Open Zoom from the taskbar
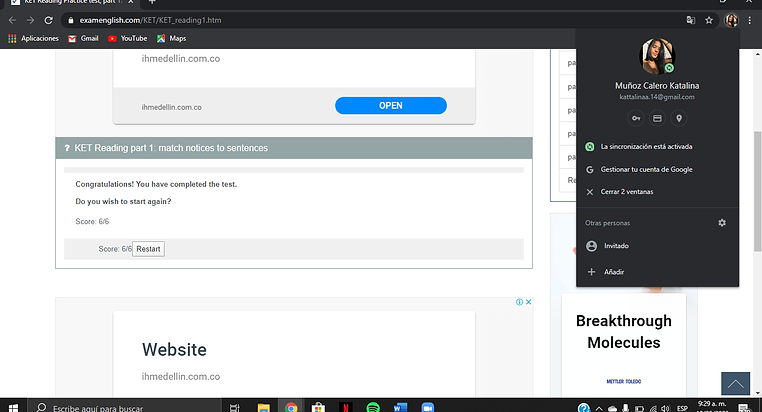Screen dimensions: 762x412 coord(427,407)
